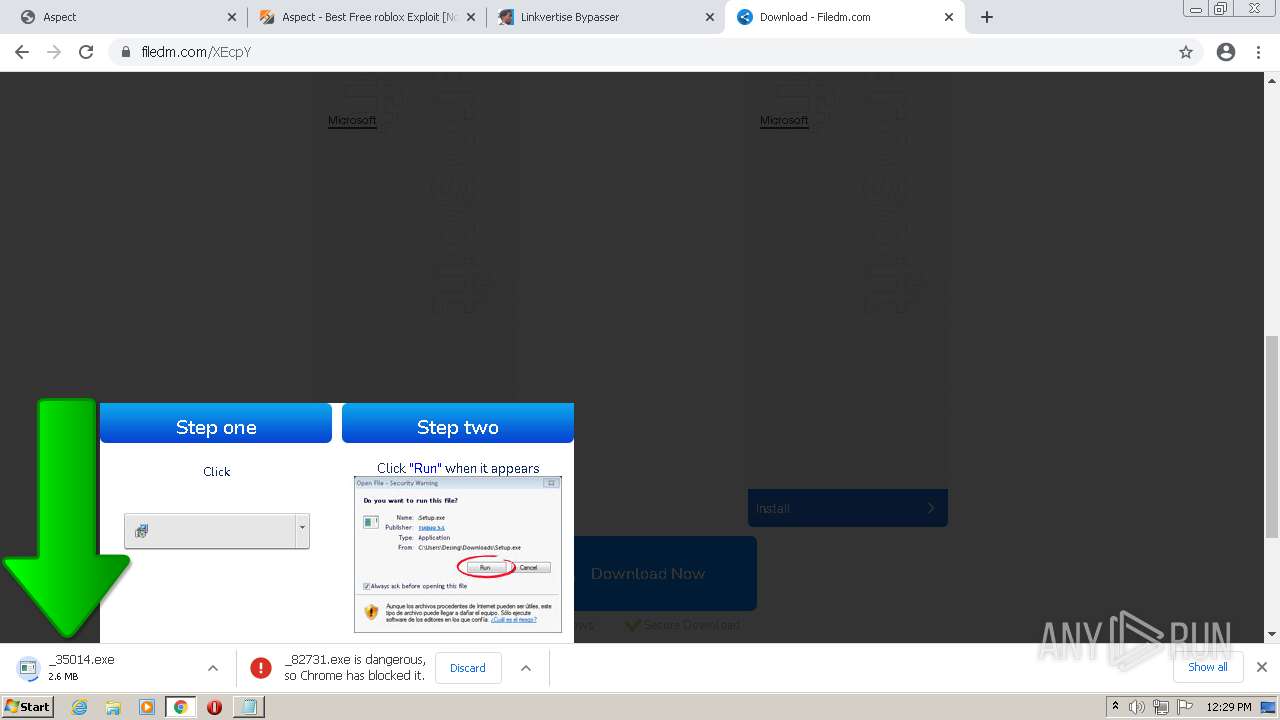Screen dimensions: 1280x720
Task: Expand options for blocked _82731.exe
Action: (526, 668)
